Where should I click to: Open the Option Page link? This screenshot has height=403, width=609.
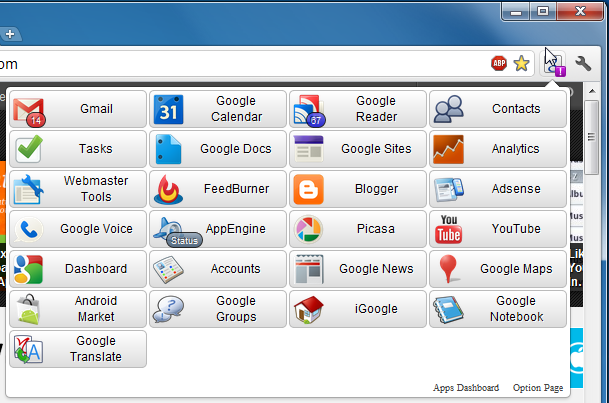pos(538,387)
